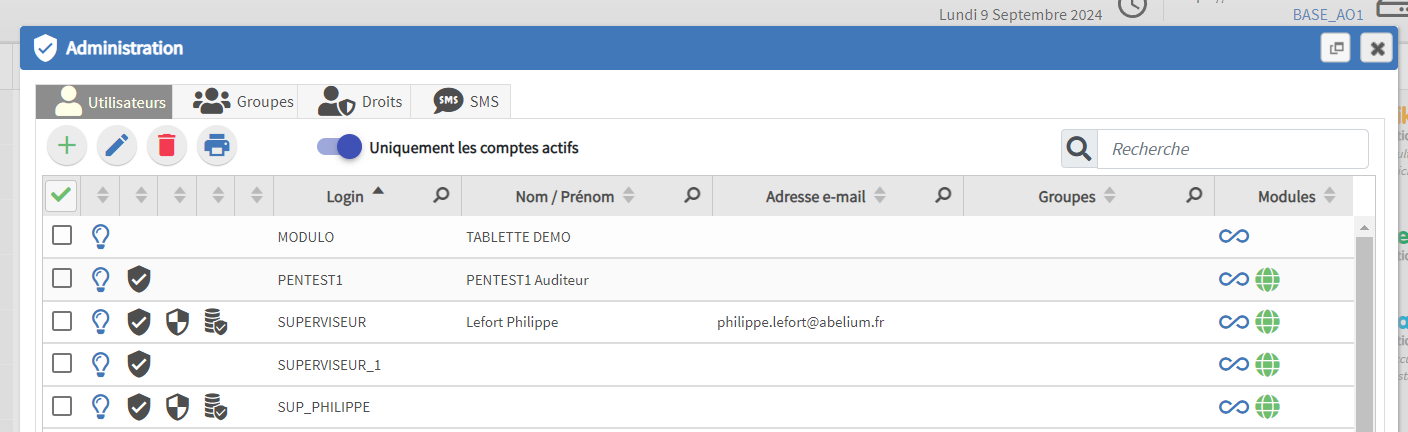Toggle the green select-all checkbox in header
Viewport: 1408px width, 432px height.
click(62, 196)
